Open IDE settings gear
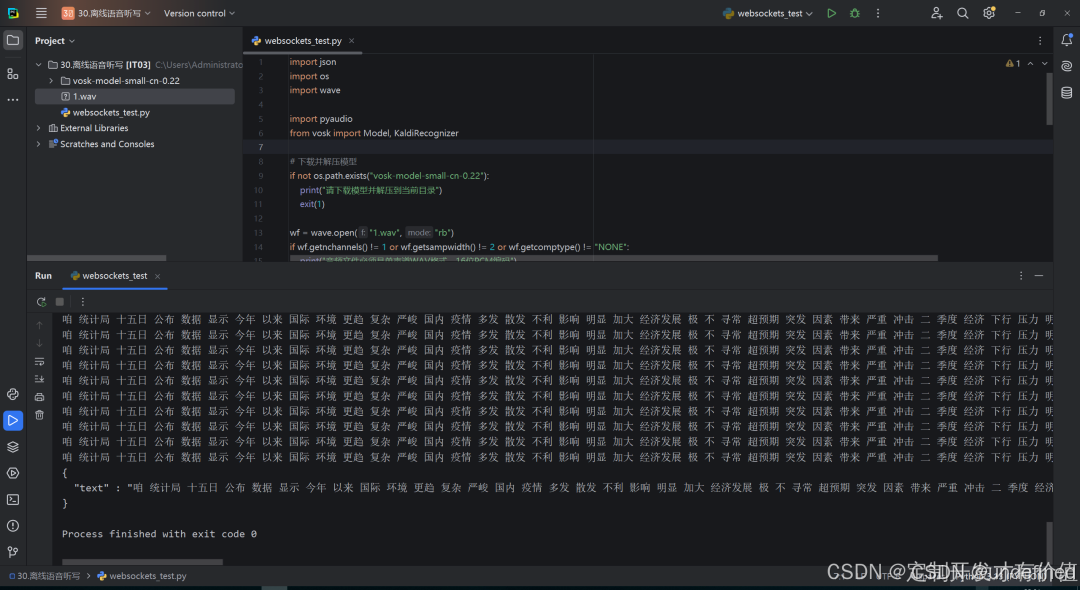The width and height of the screenshot is (1080, 590). click(989, 13)
